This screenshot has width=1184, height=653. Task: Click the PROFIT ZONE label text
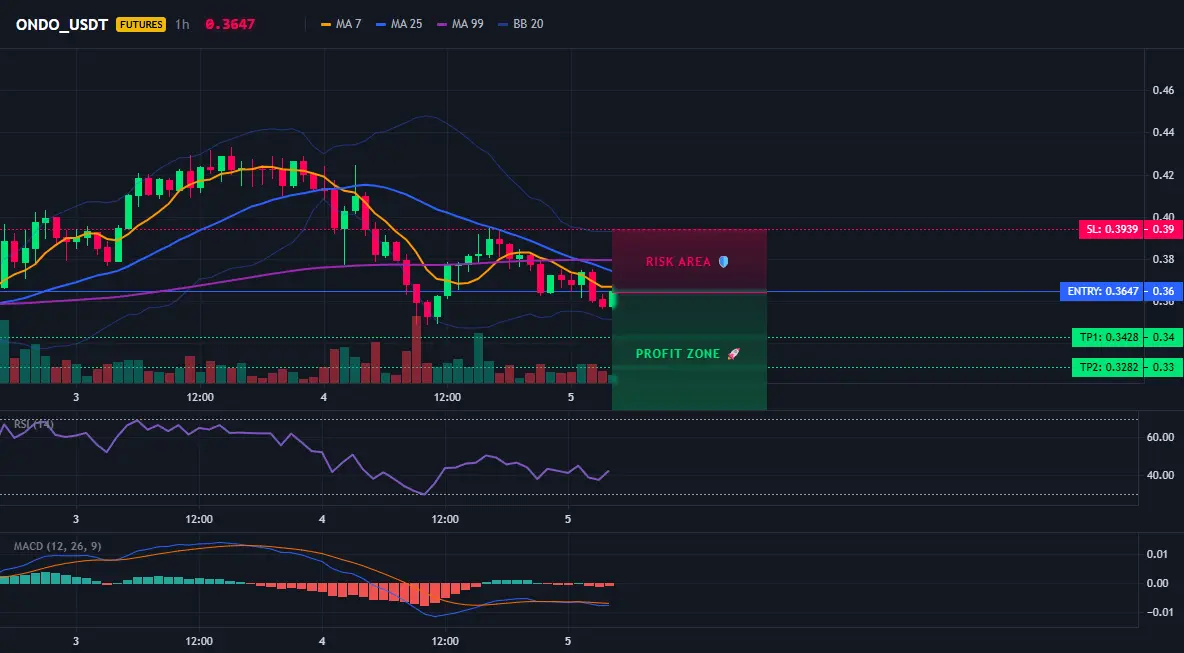point(678,353)
